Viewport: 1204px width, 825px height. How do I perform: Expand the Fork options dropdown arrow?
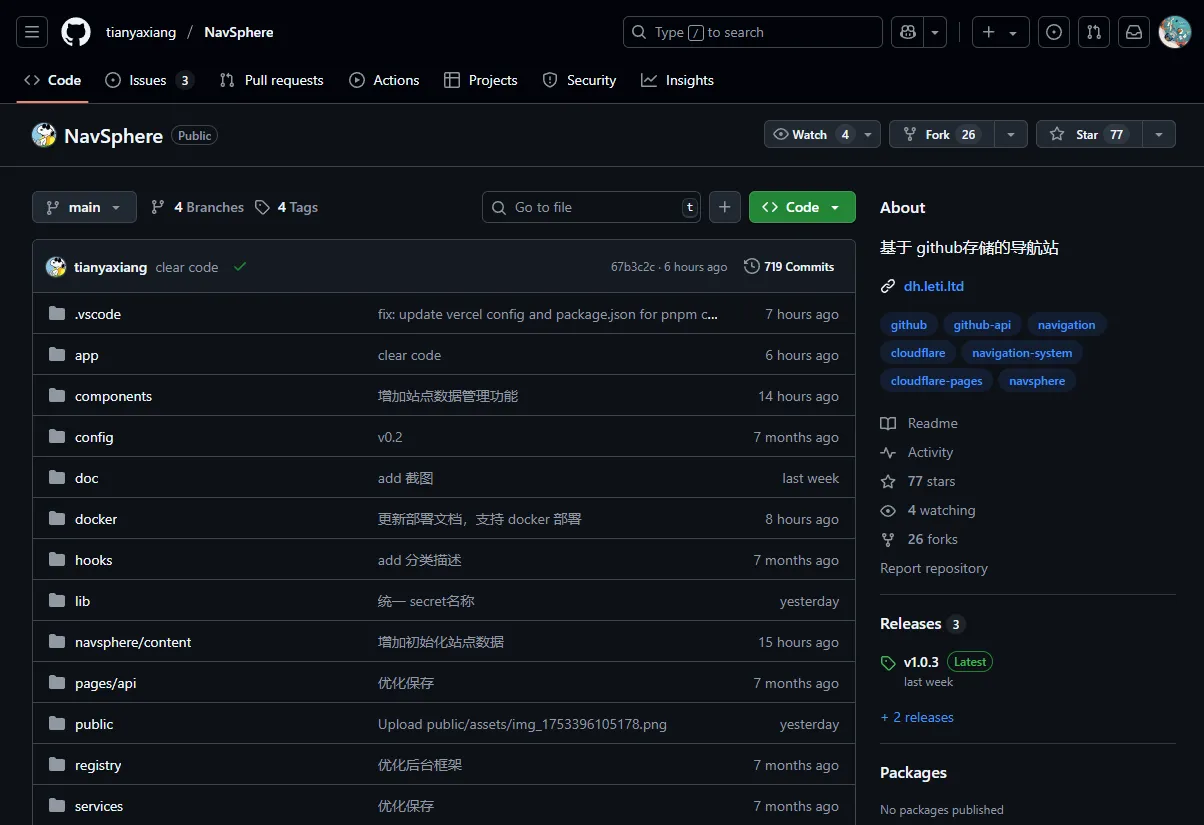point(1011,135)
